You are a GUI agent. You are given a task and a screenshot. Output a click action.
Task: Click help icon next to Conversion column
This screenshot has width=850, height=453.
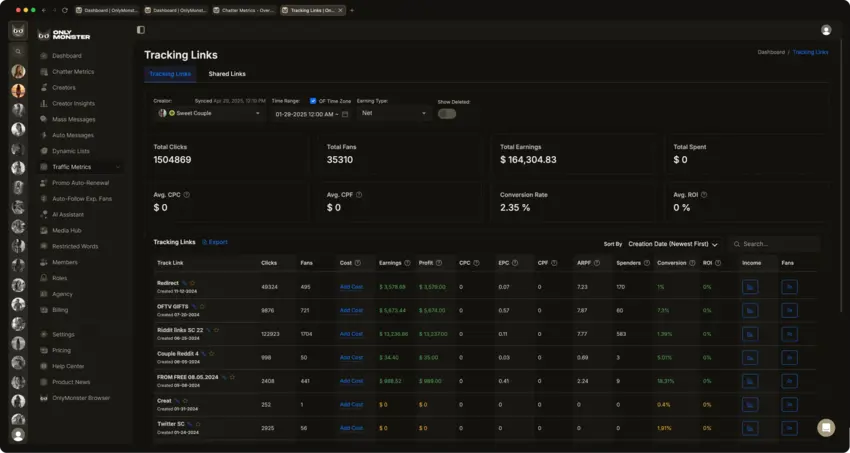pos(692,263)
